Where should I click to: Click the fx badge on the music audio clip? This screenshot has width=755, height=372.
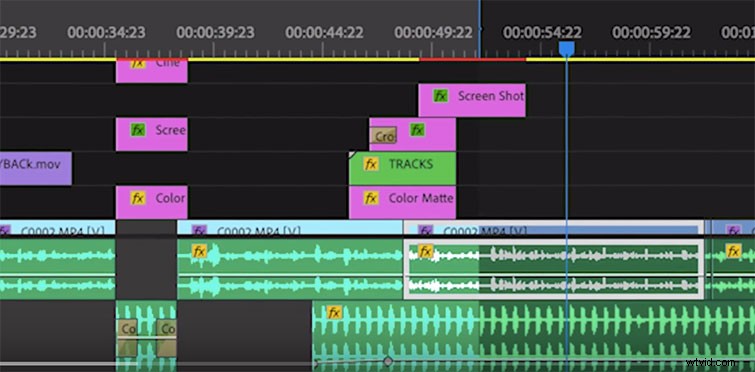click(334, 312)
